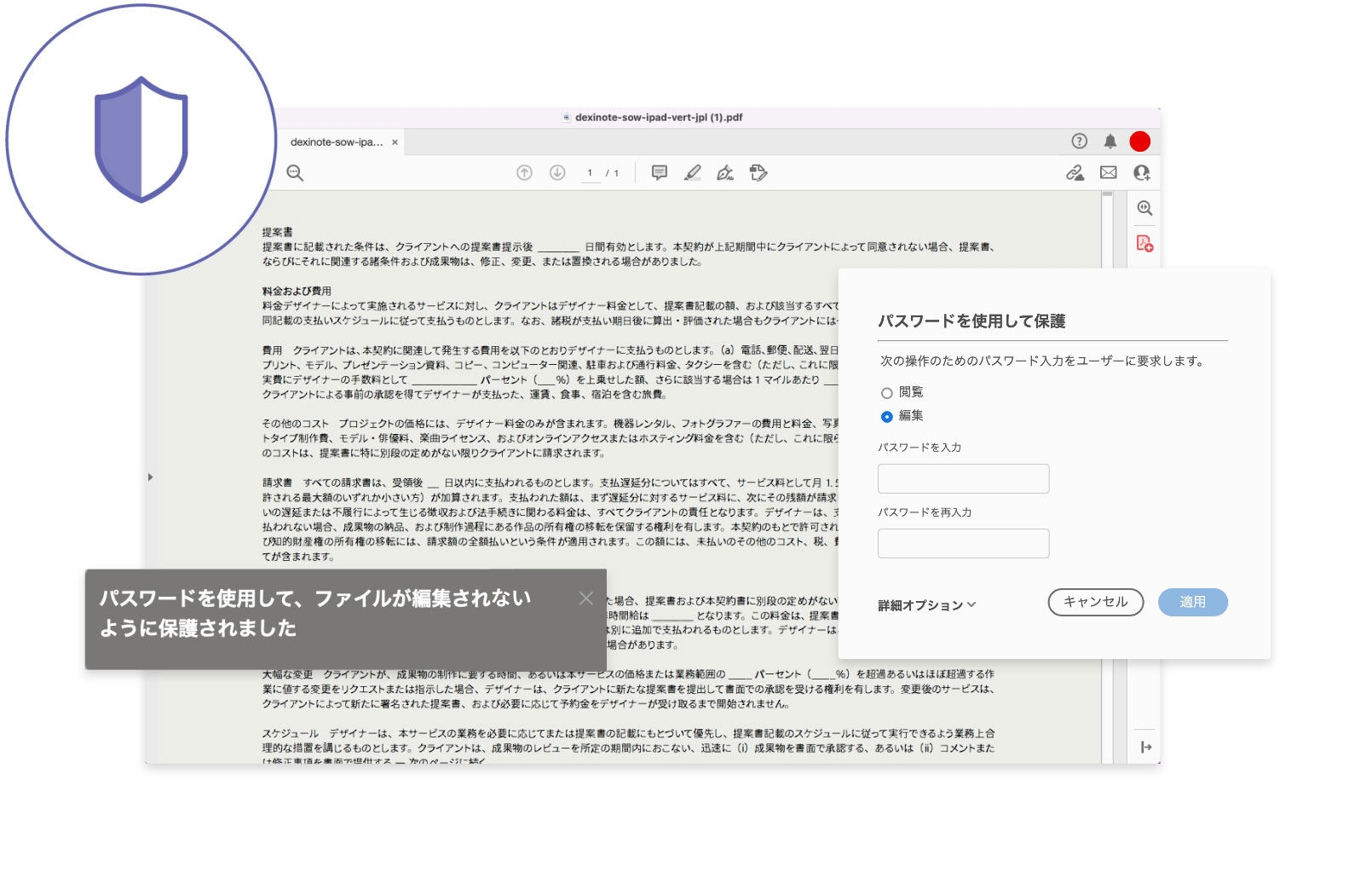Expand 詳細オプション dropdown
This screenshot has height=896, width=1372.
coord(927,605)
